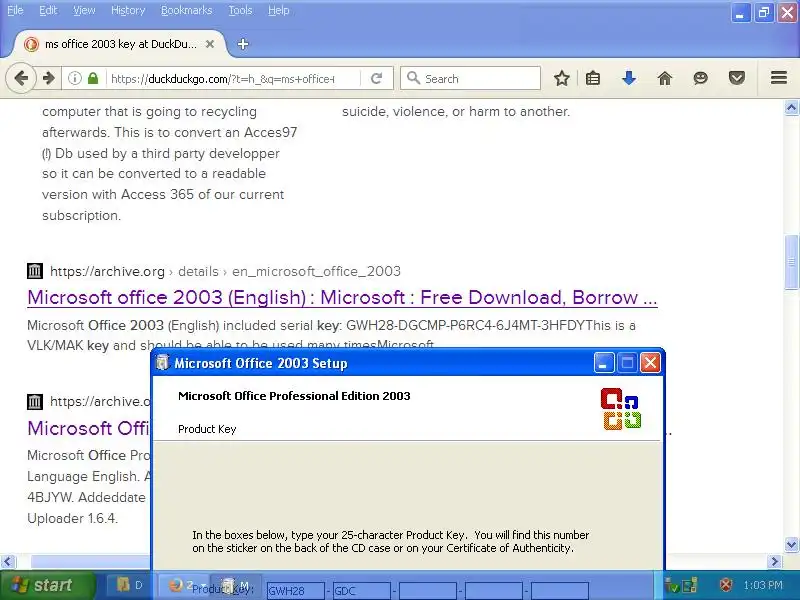The height and width of the screenshot is (600, 800).
Task: Open the Bookmarks menu
Action: [186, 10]
